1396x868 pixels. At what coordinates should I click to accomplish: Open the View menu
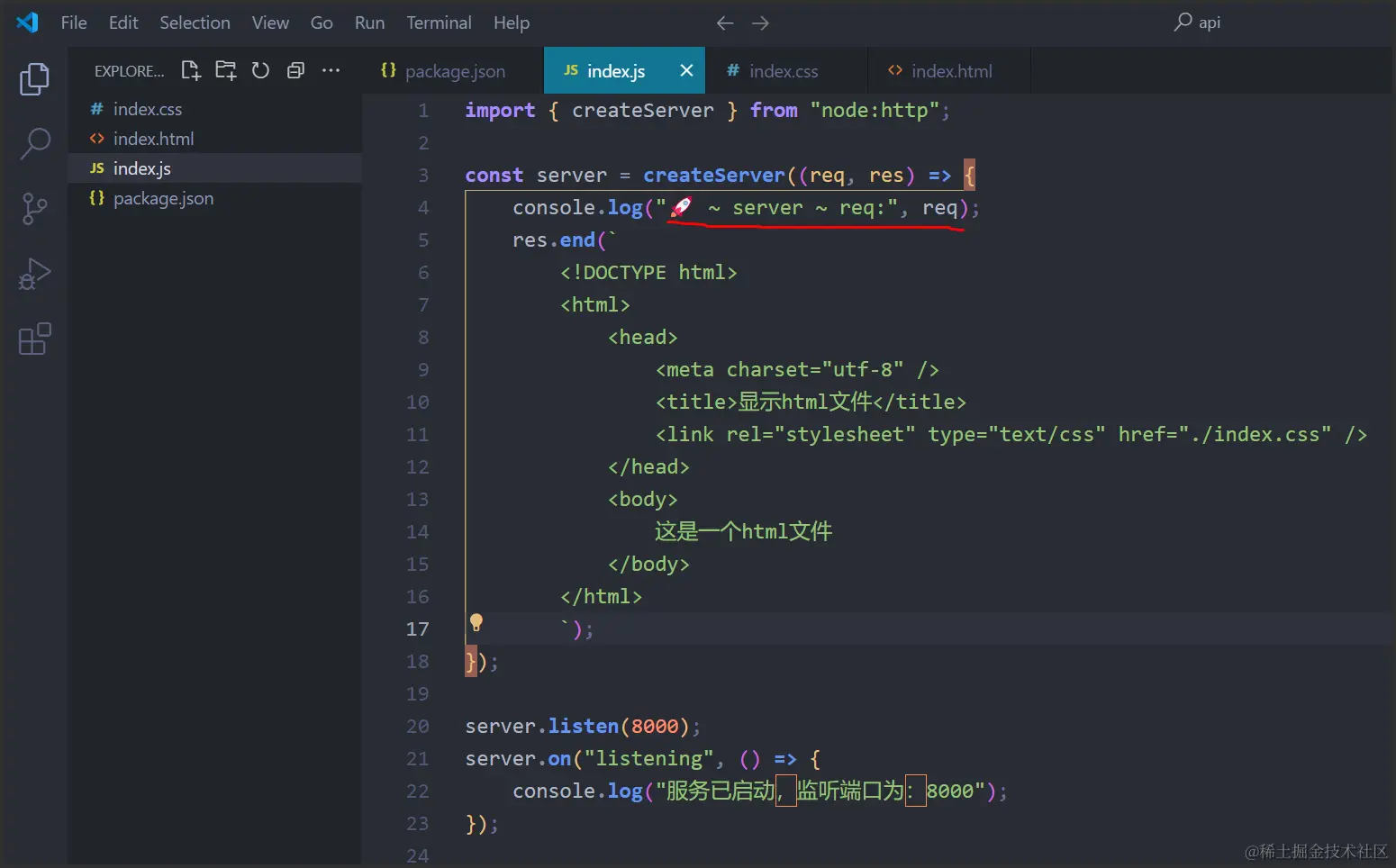pyautogui.click(x=270, y=23)
